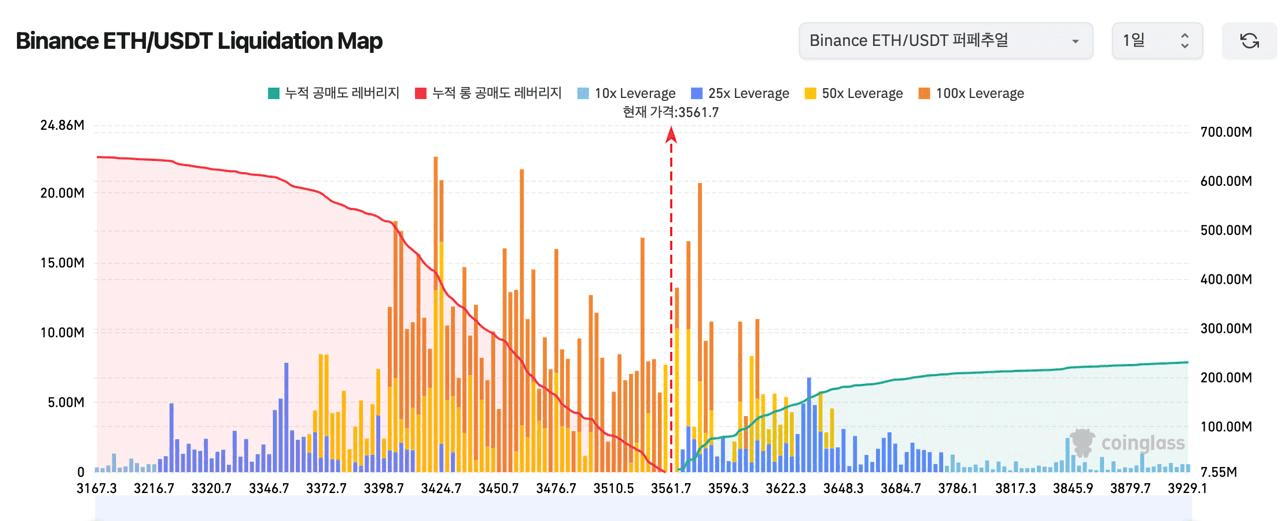Click the light-blue 10x Leverage swatch
Screen dimensions: 1280x521
pos(582,93)
